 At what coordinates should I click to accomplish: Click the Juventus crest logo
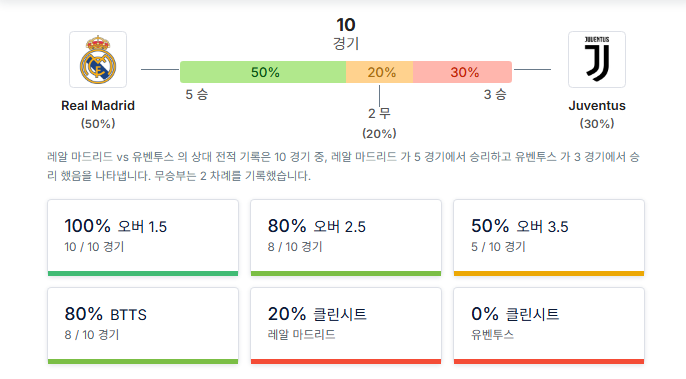coord(597,60)
